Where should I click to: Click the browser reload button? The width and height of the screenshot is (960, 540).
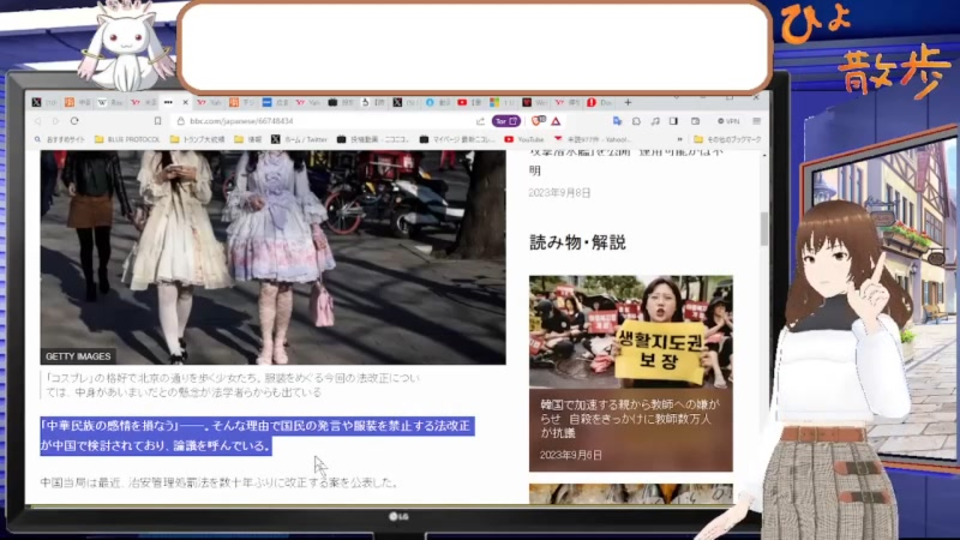[74, 121]
